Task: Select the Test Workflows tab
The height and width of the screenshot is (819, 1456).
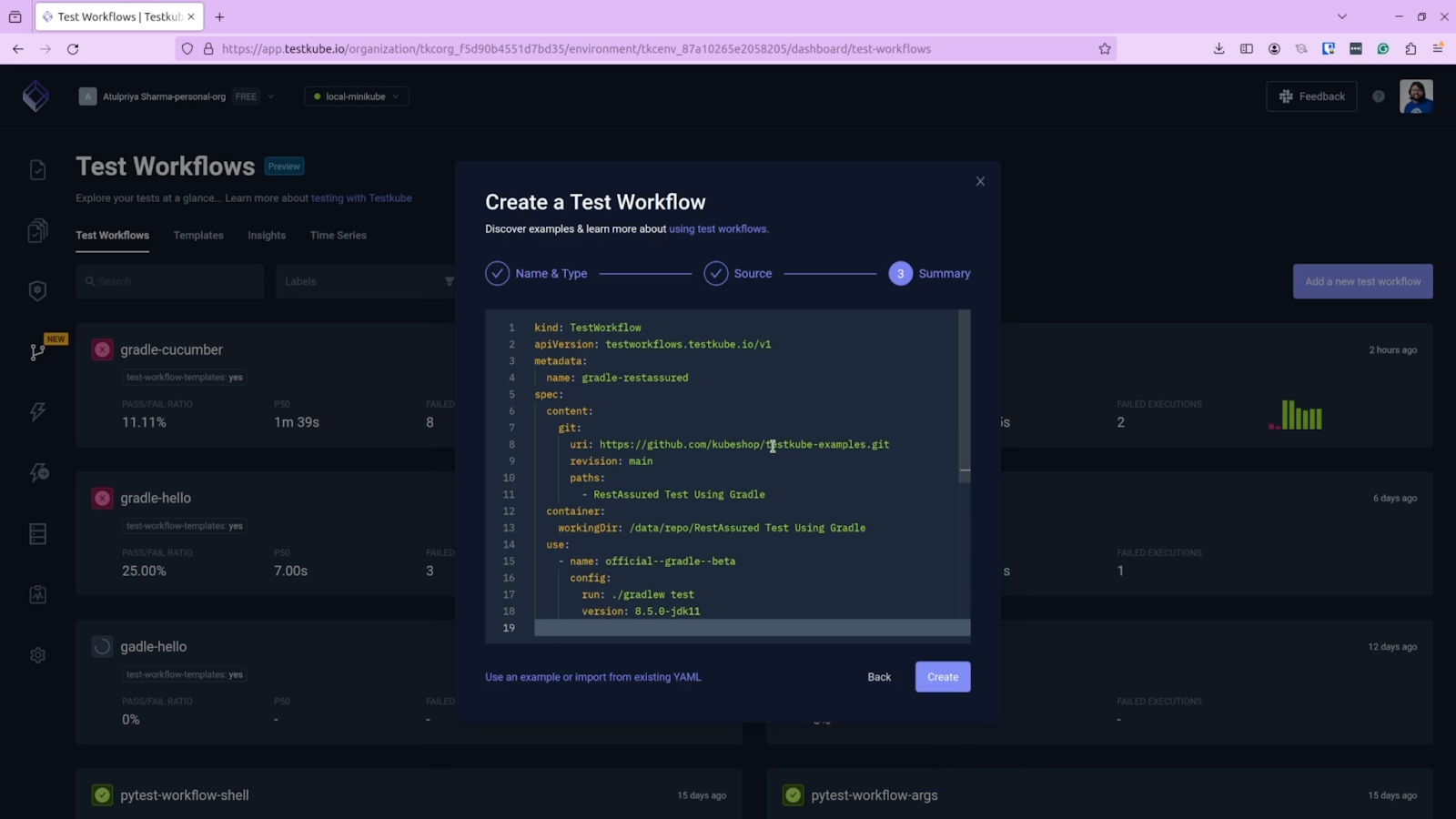Action: pyautogui.click(x=112, y=235)
